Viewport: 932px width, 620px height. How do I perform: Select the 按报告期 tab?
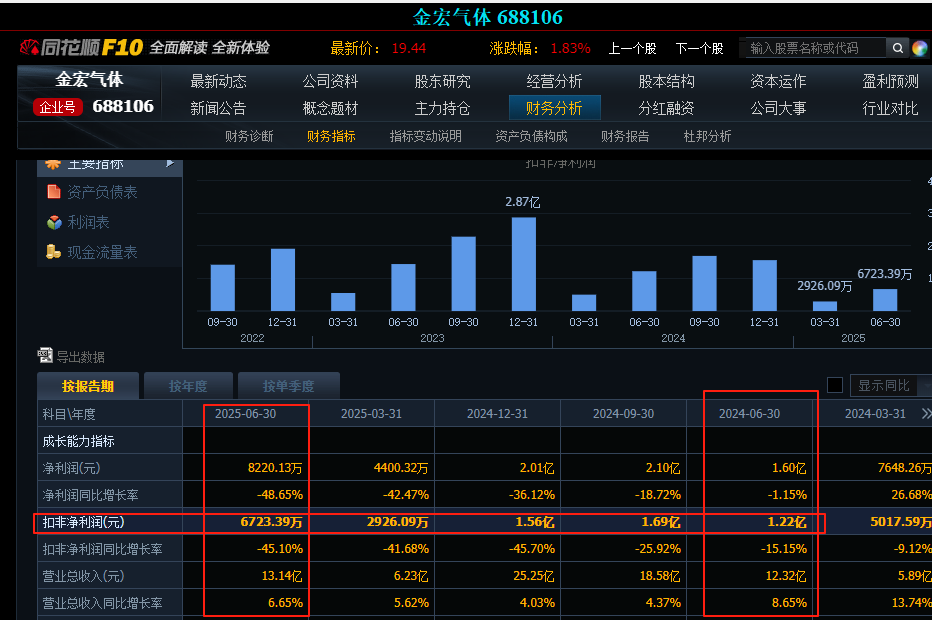click(88, 386)
